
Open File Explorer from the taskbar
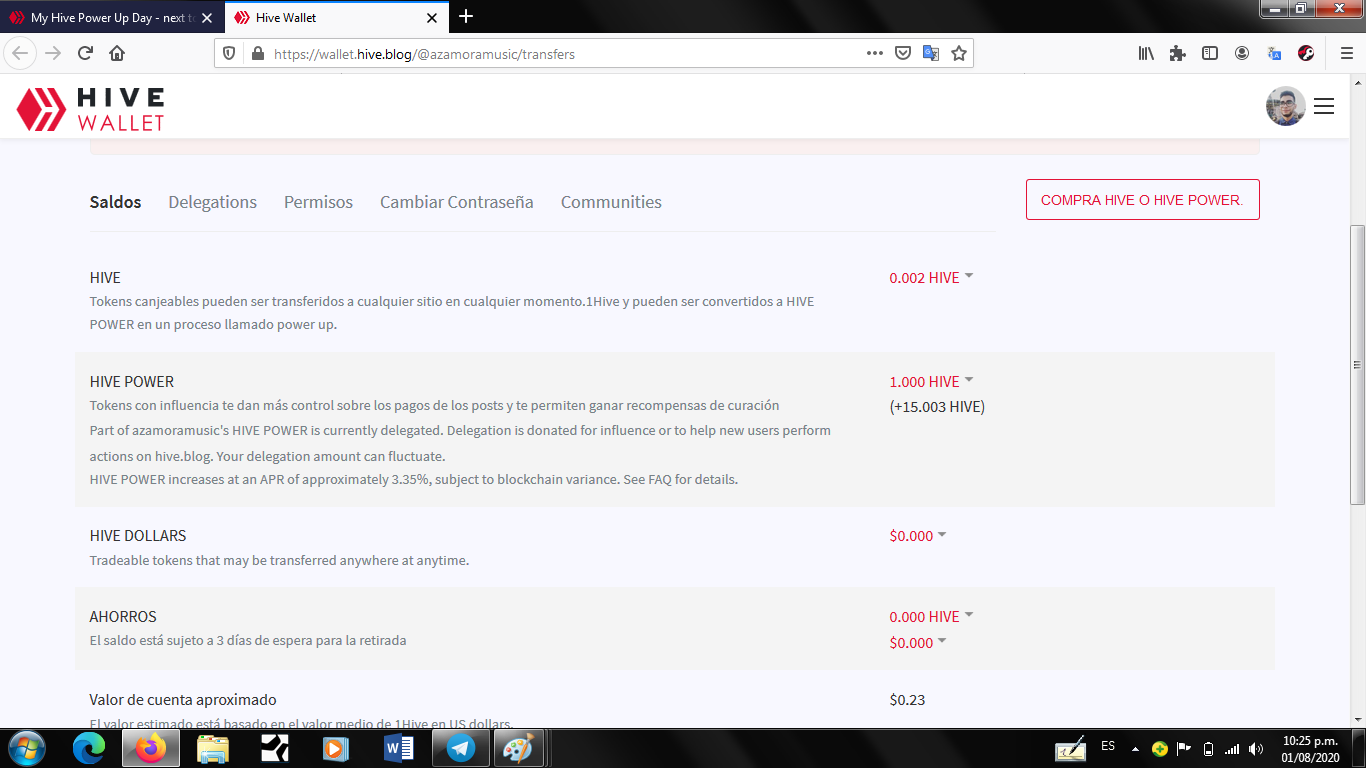pos(213,748)
